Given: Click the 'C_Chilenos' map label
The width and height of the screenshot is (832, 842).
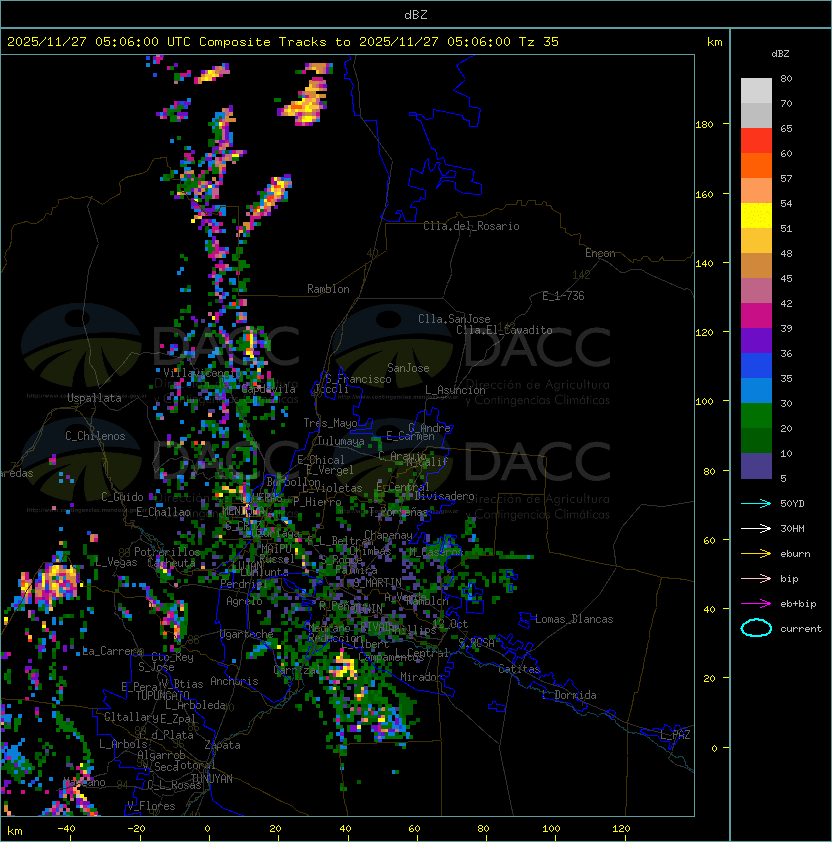Looking at the screenshot, I should tap(95, 436).
